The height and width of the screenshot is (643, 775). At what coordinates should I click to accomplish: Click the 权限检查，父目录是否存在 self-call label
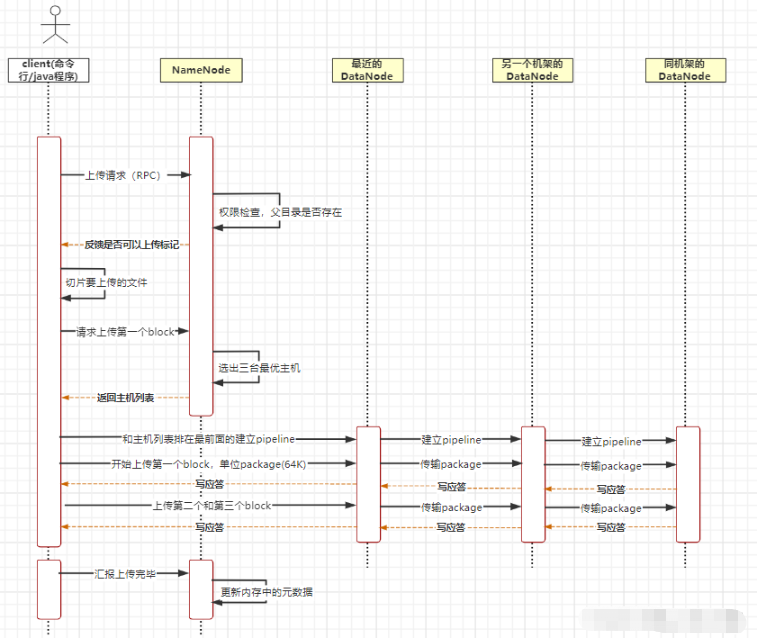pos(280,213)
